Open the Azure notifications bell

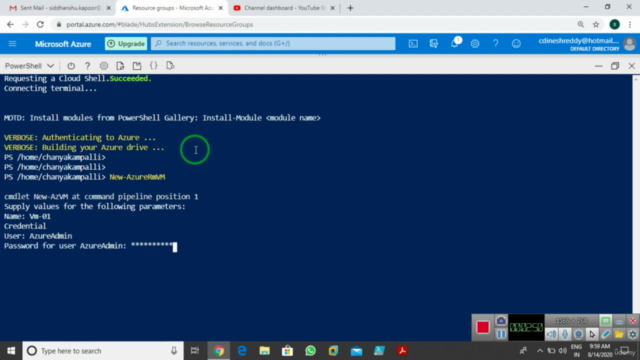pyautogui.click(x=455, y=44)
